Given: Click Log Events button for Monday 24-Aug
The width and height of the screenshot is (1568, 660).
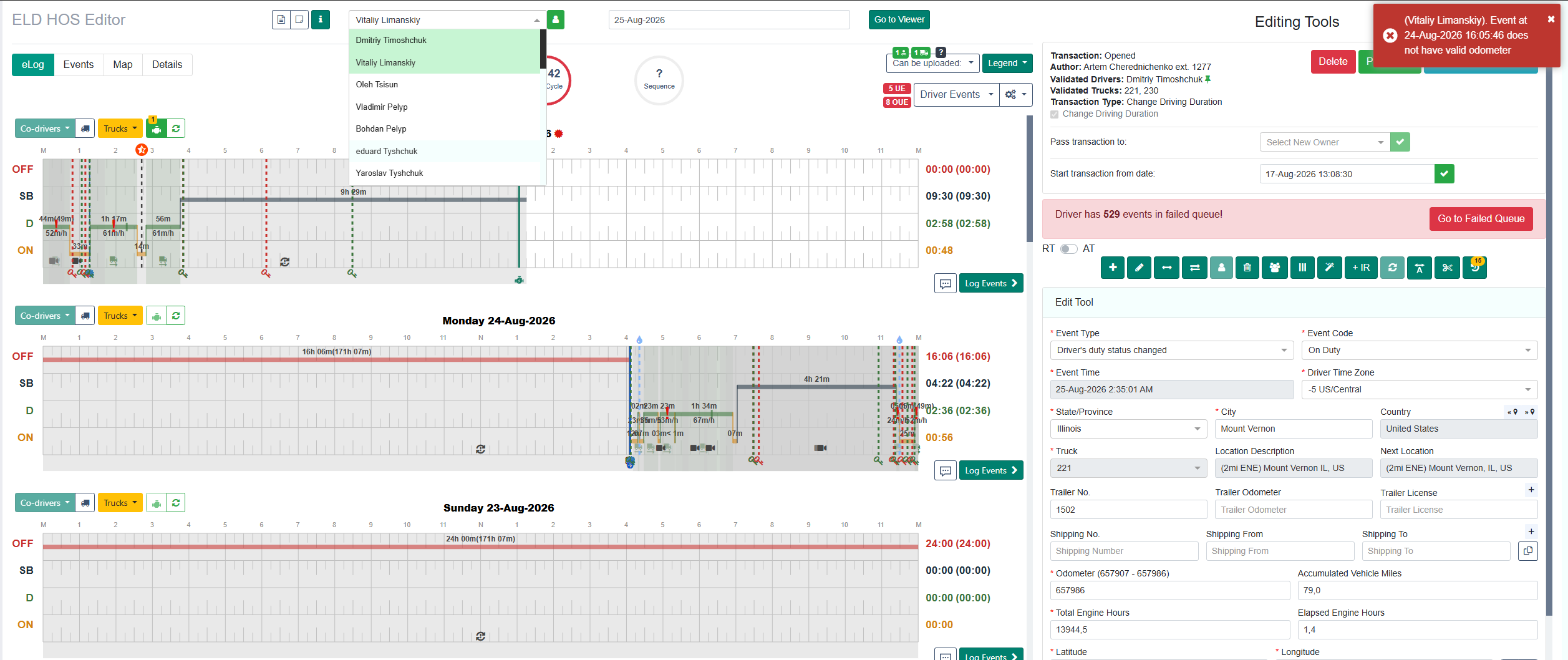Looking at the screenshot, I should click(x=990, y=470).
